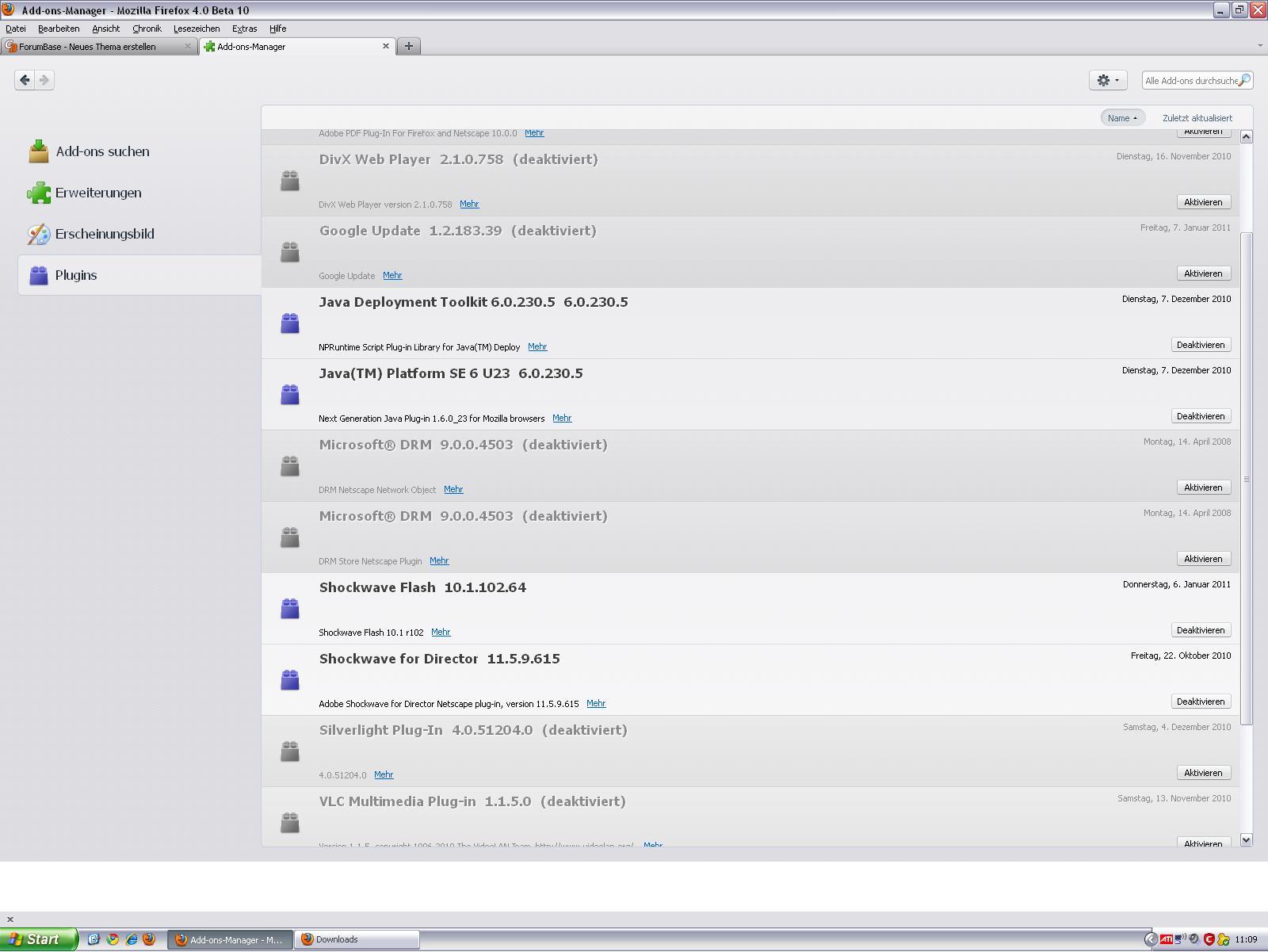Image resolution: width=1268 pixels, height=952 pixels.
Task: Click the plugin list scrollbar thumb
Action: (x=1246, y=479)
